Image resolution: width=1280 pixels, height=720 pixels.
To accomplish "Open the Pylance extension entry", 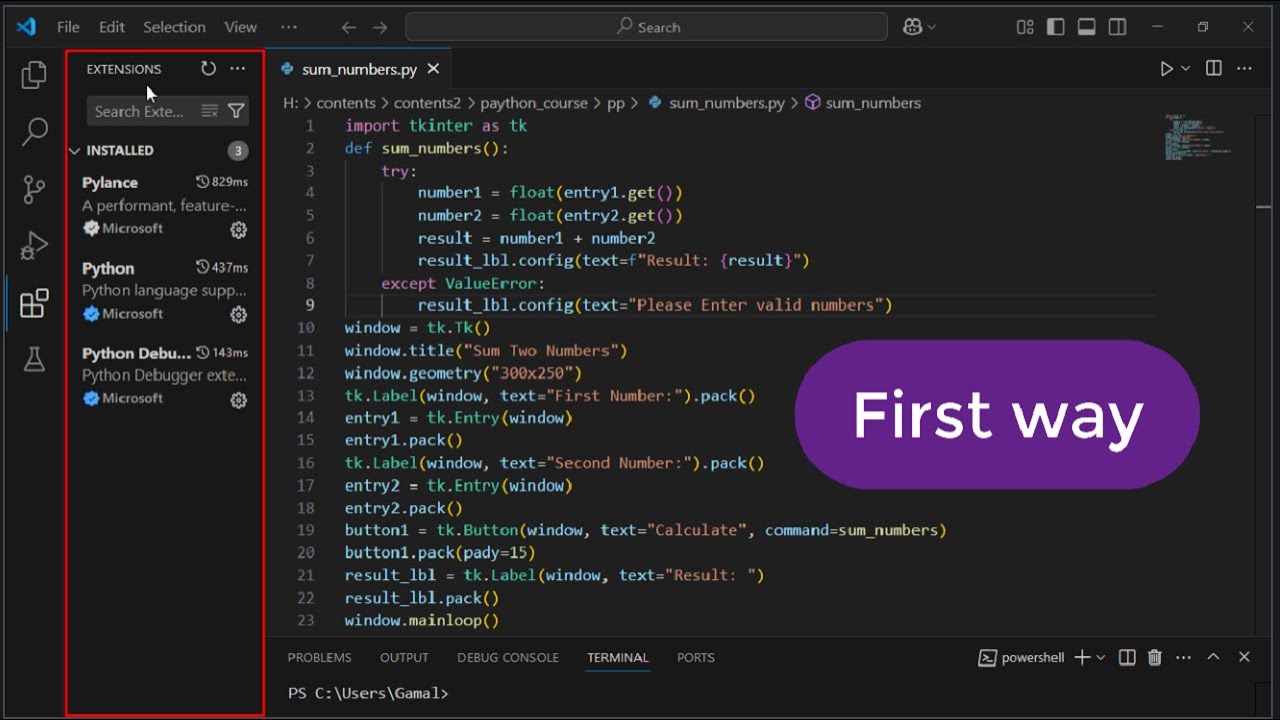I will 165,205.
